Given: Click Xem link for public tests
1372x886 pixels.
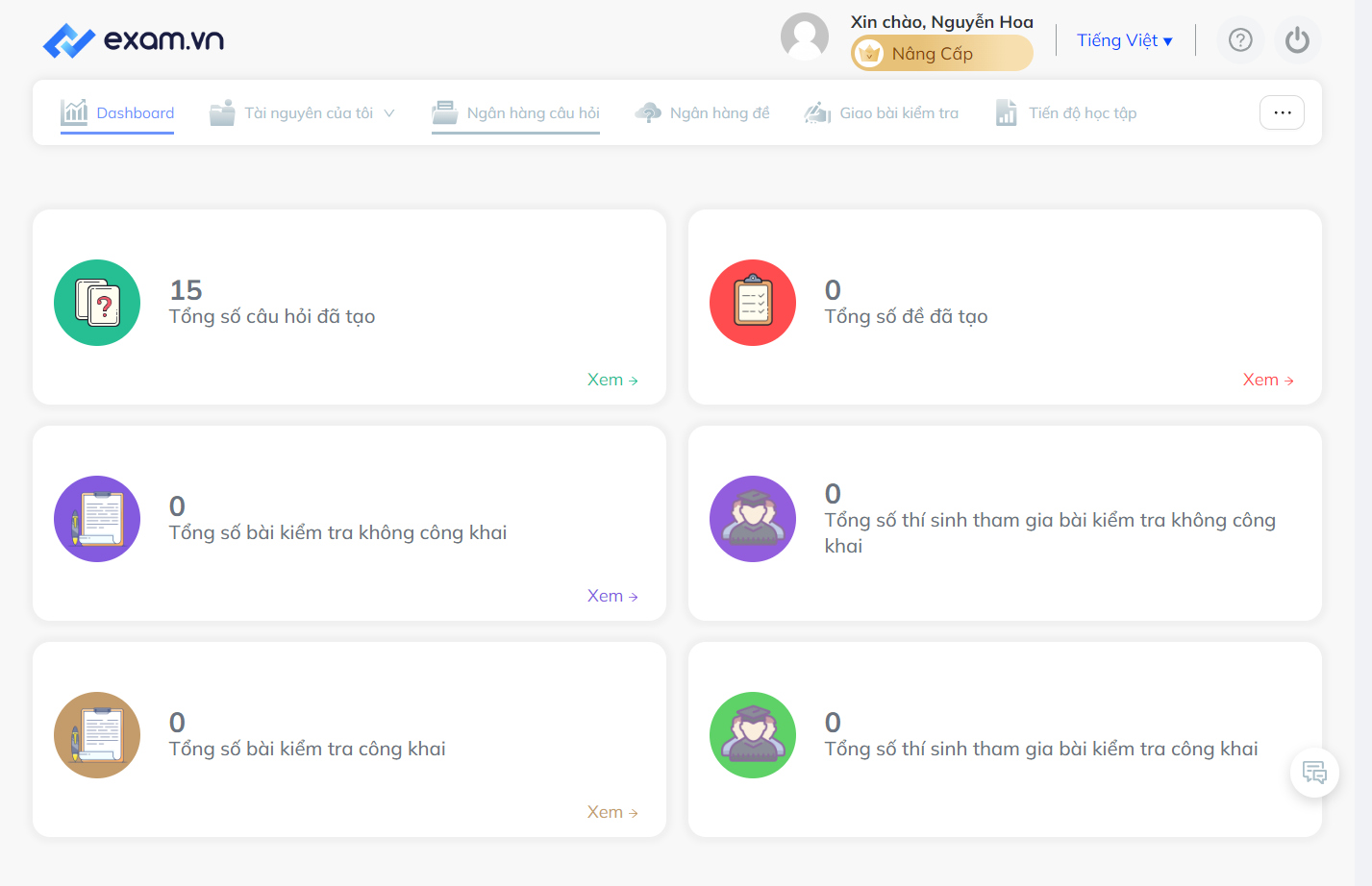Looking at the screenshot, I should tap(612, 812).
